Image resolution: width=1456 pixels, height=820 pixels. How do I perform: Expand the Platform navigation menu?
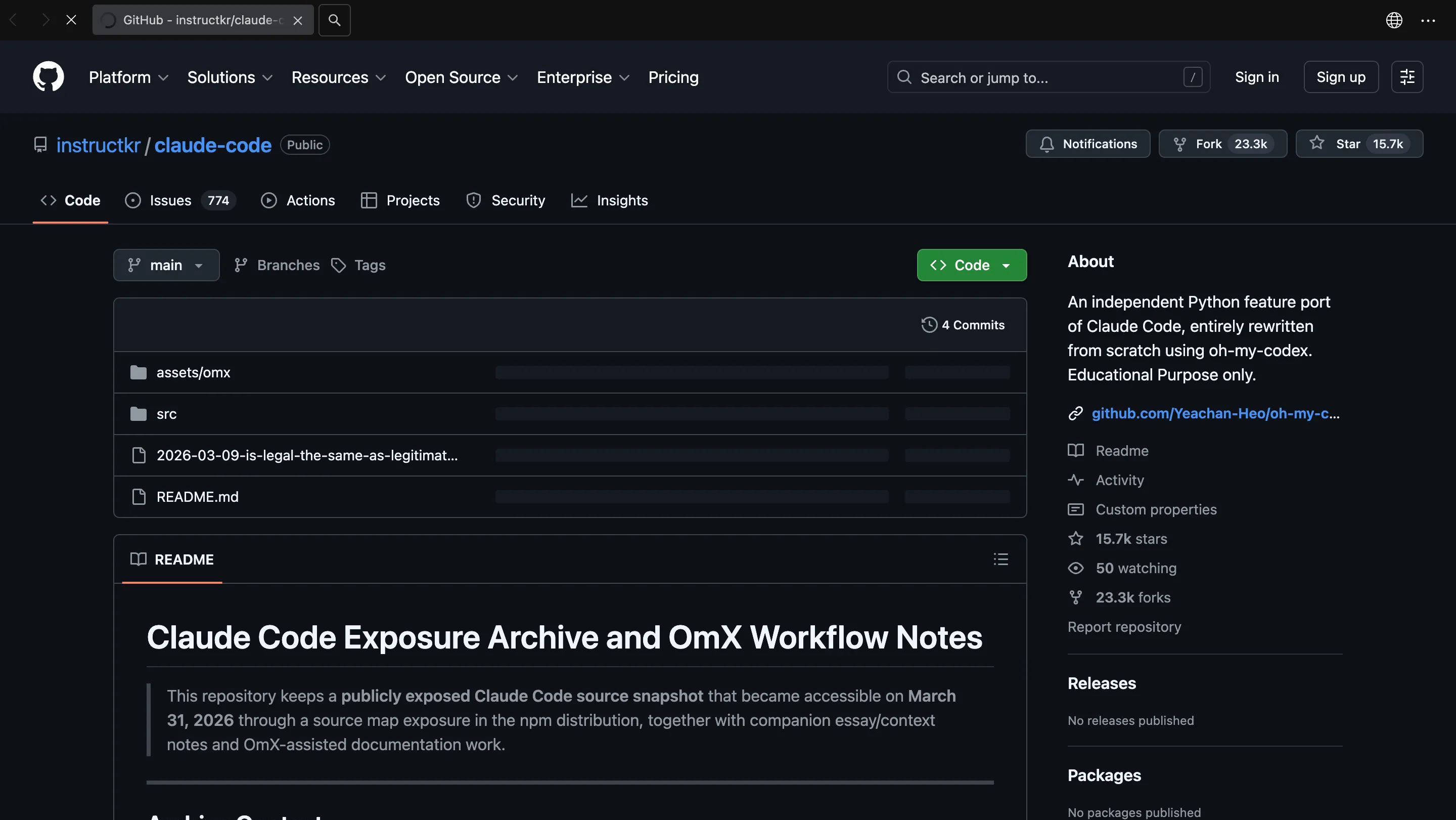pos(129,77)
